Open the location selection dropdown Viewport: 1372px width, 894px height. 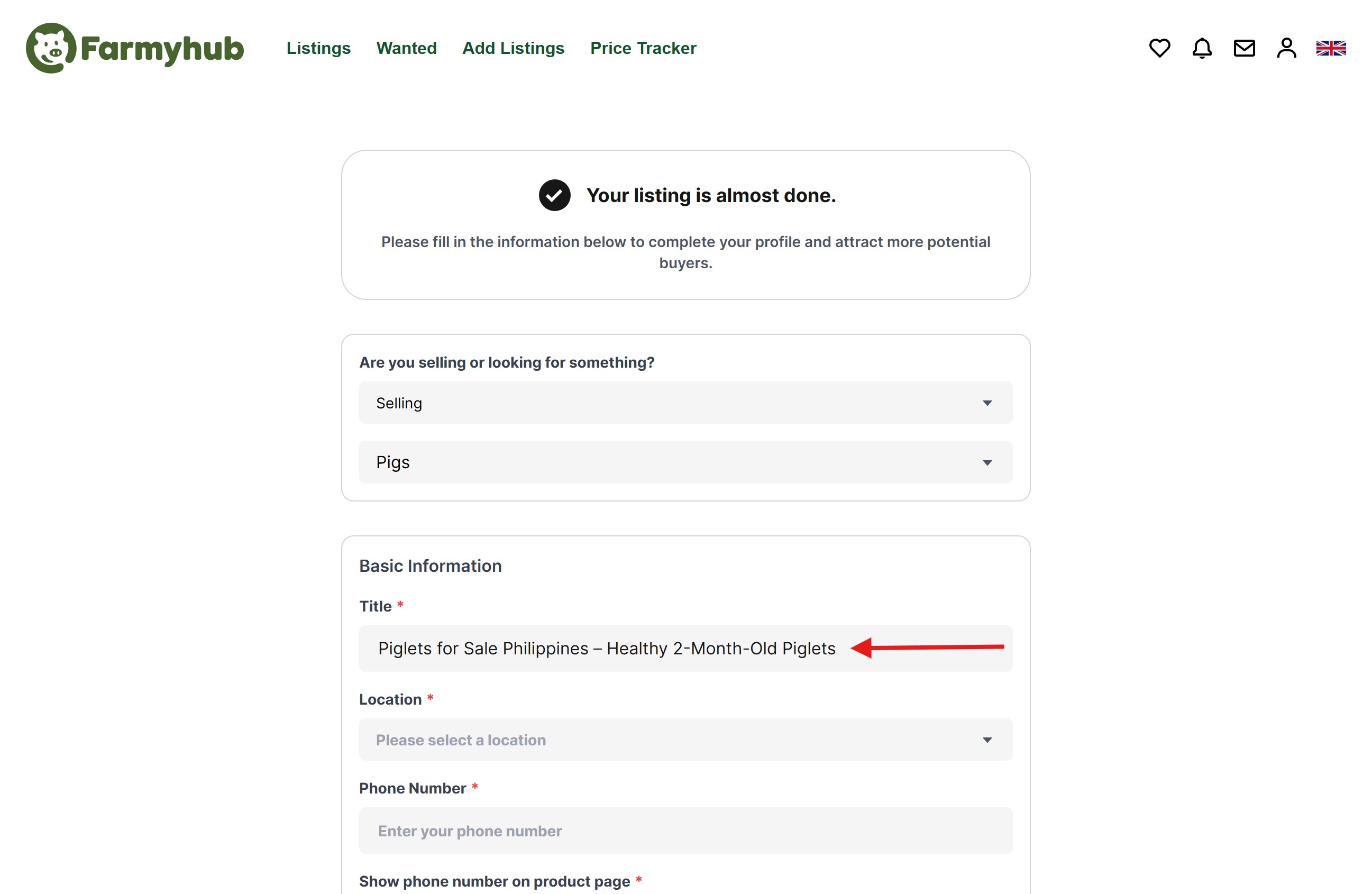click(987, 740)
